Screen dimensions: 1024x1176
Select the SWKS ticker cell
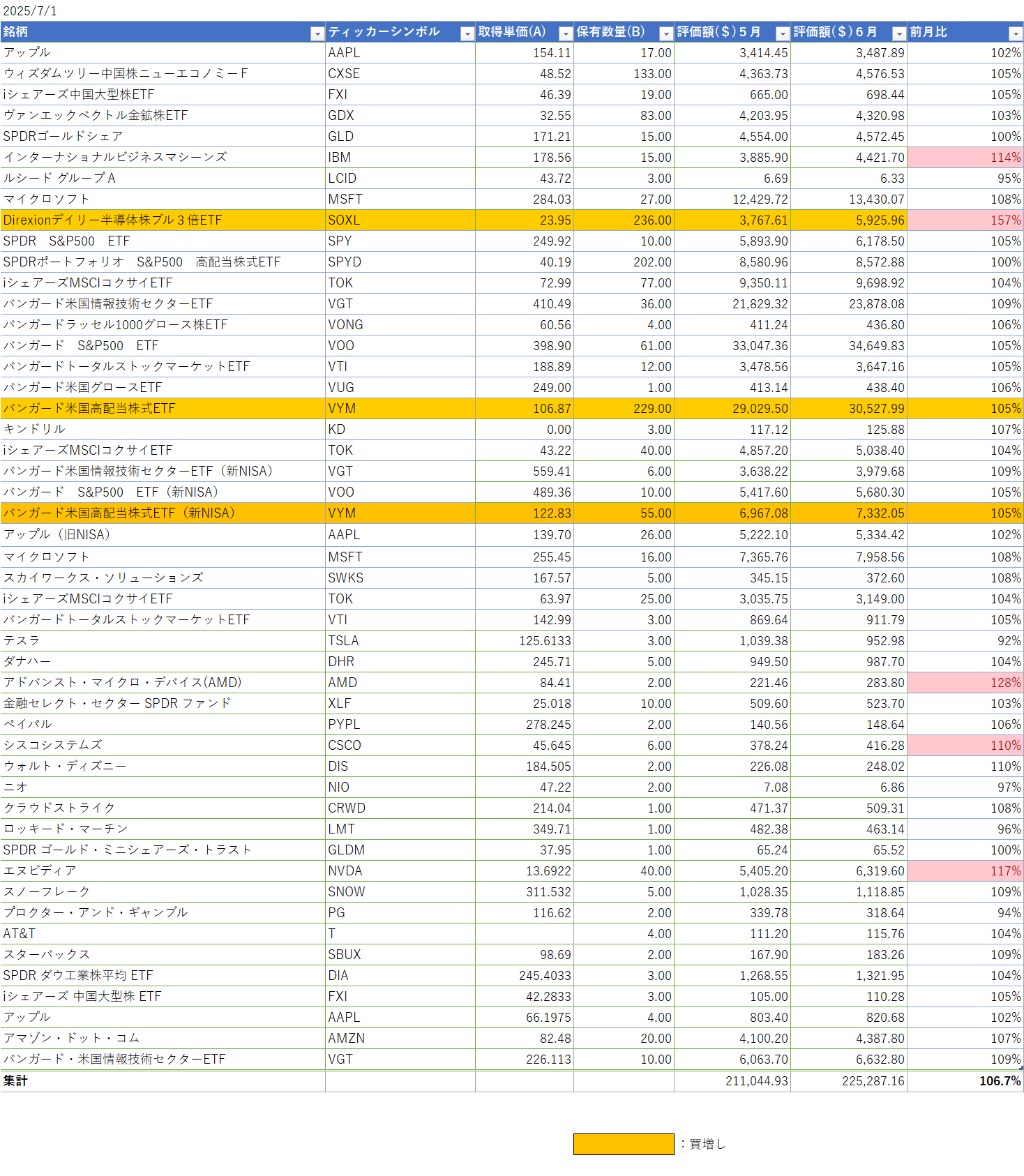tap(400, 578)
